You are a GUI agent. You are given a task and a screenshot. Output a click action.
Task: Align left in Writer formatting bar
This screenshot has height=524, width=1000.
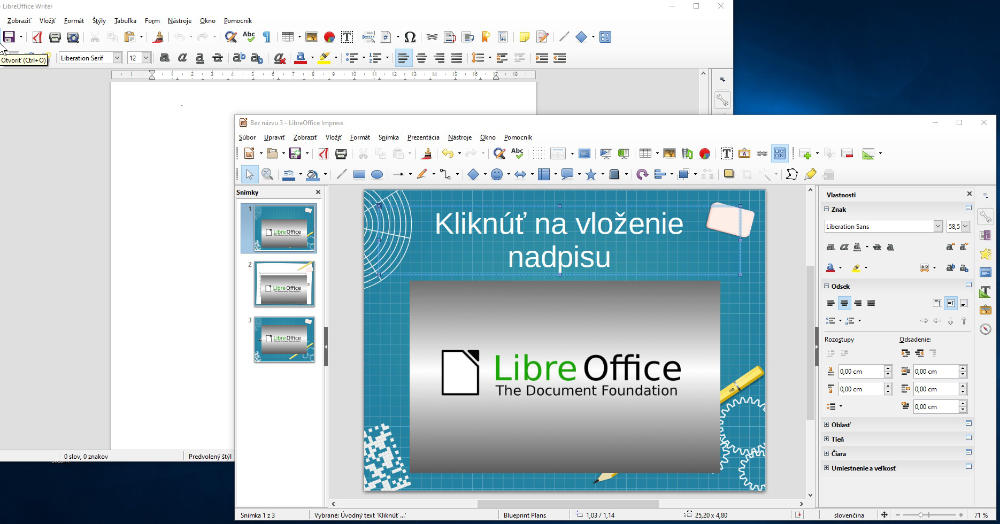pos(403,58)
